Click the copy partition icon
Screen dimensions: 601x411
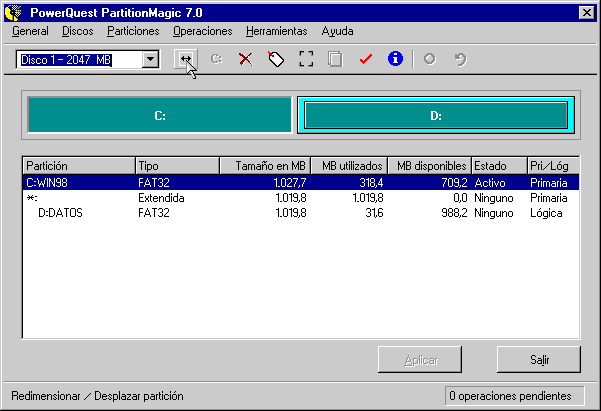pos(335,59)
